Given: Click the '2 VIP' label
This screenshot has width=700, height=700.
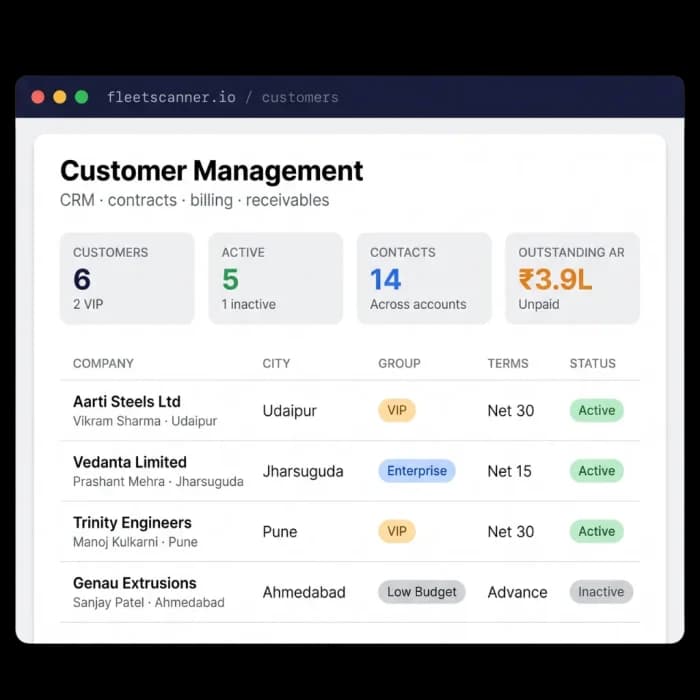Looking at the screenshot, I should [88, 304].
